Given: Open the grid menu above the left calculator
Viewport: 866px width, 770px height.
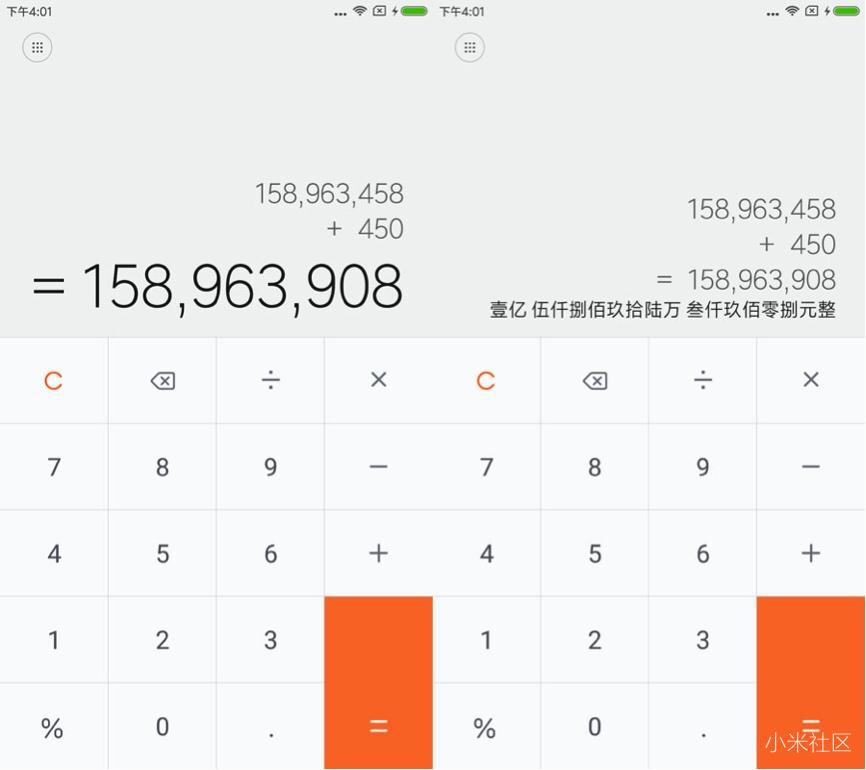Looking at the screenshot, I should (37, 47).
